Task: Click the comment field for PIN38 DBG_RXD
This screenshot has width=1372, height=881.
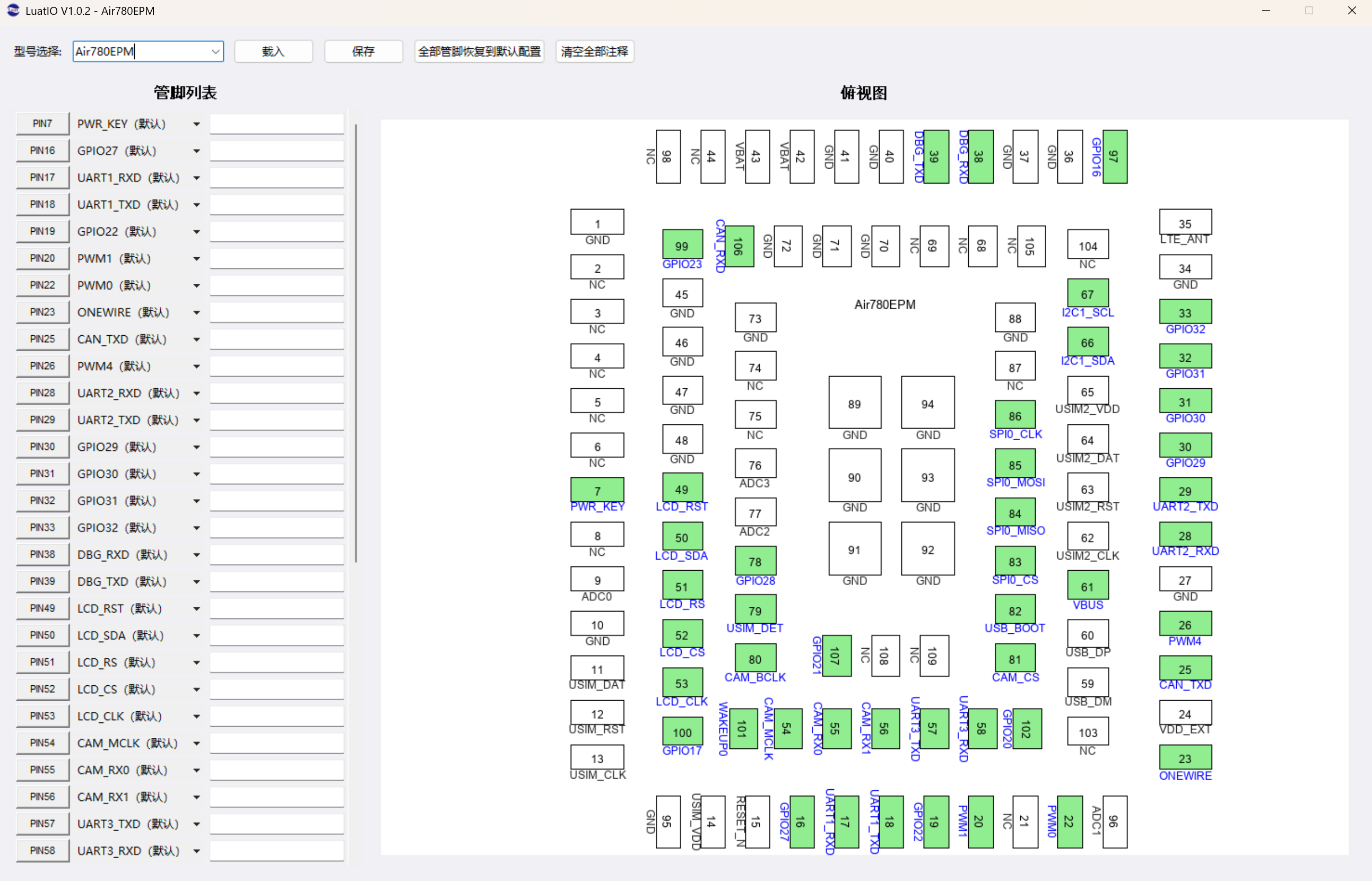Action: point(277,554)
